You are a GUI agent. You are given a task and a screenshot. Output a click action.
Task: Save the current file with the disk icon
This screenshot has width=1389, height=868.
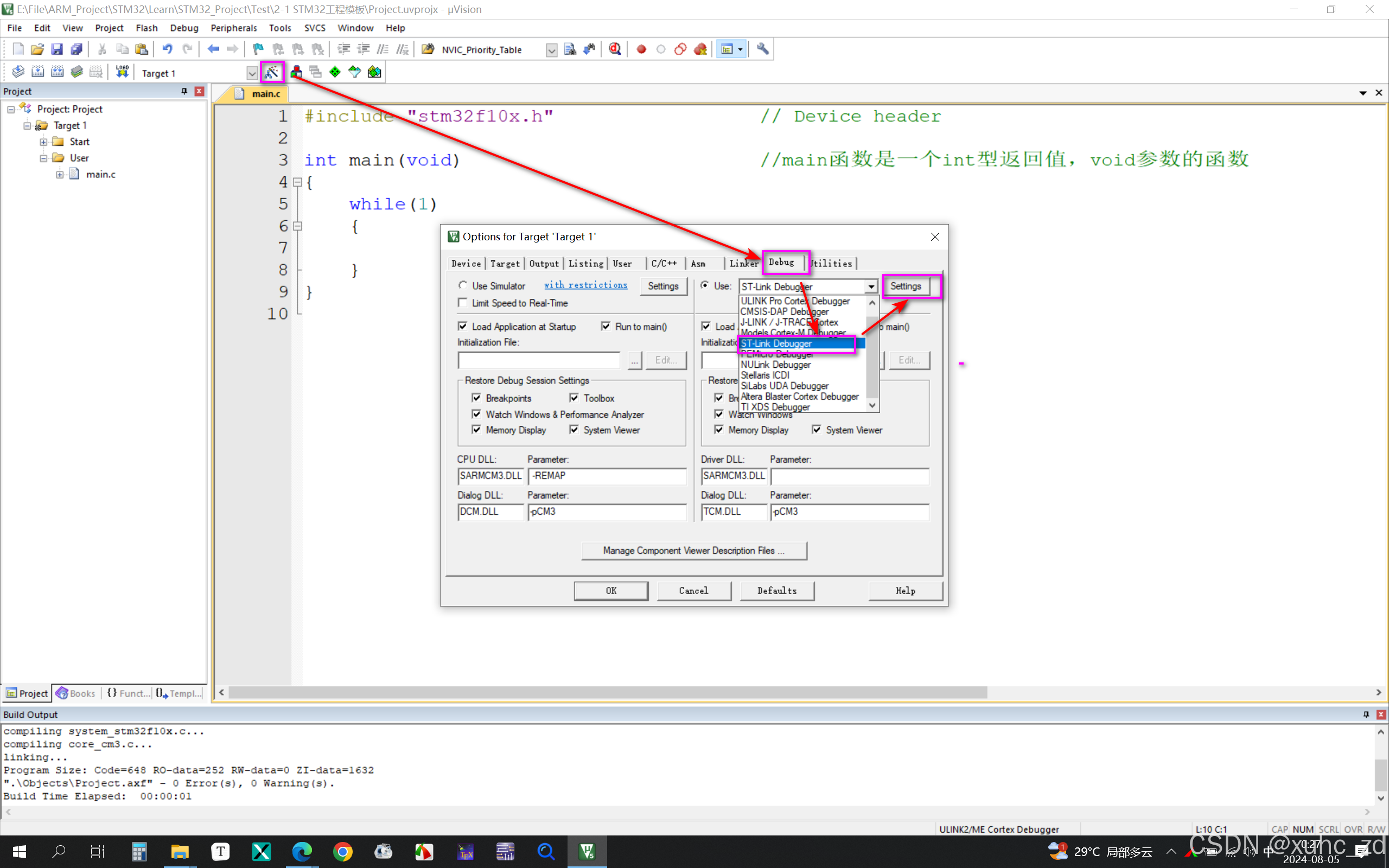[x=57, y=49]
